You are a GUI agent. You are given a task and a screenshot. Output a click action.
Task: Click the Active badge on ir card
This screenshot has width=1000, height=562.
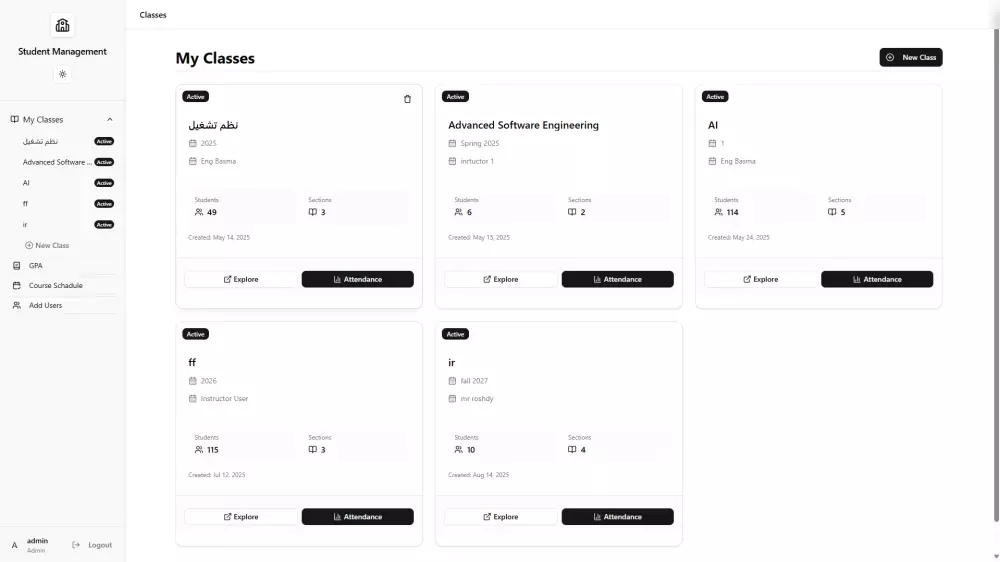[455, 334]
